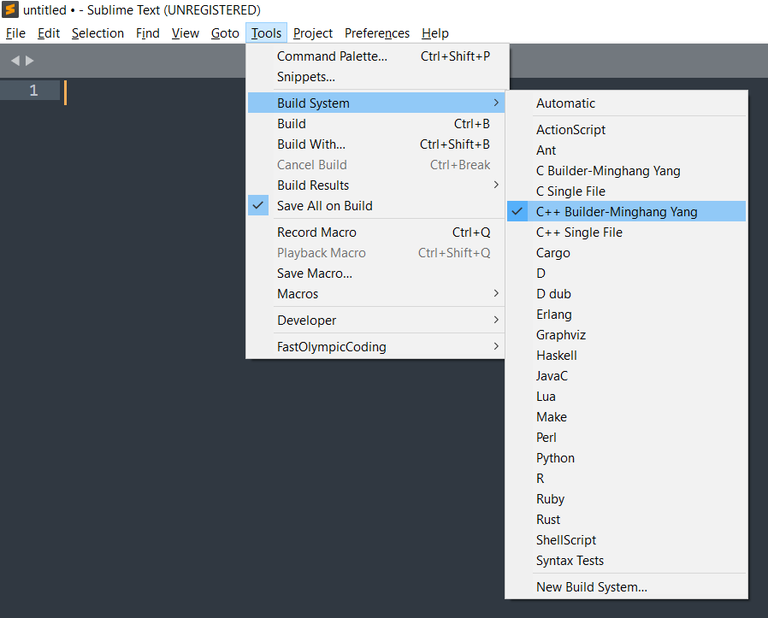The width and height of the screenshot is (768, 618).
Task: Select C++ Builder-Minghang Yang build system
Action: 626,212
